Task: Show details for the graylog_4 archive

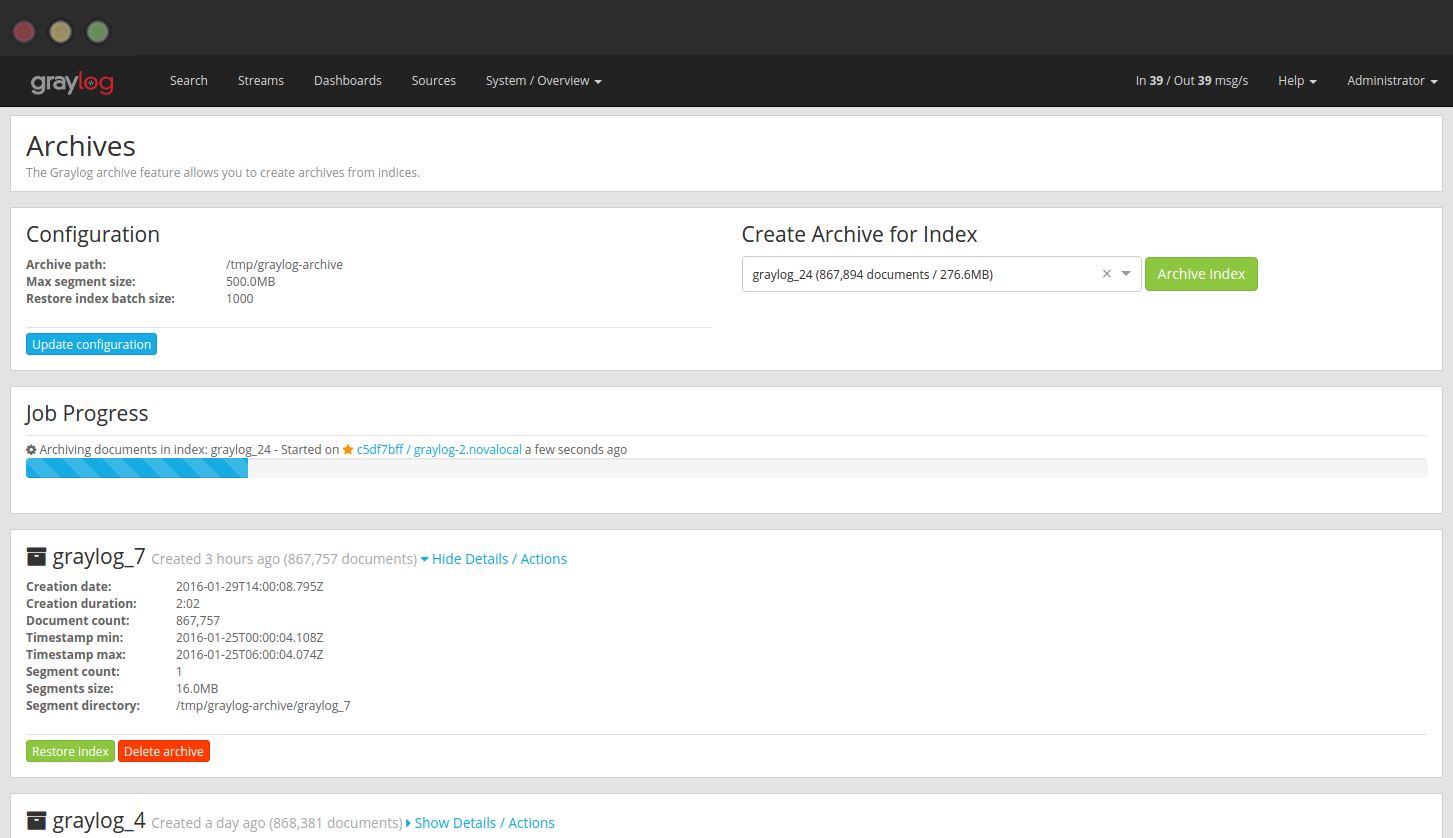Action: [x=481, y=823]
